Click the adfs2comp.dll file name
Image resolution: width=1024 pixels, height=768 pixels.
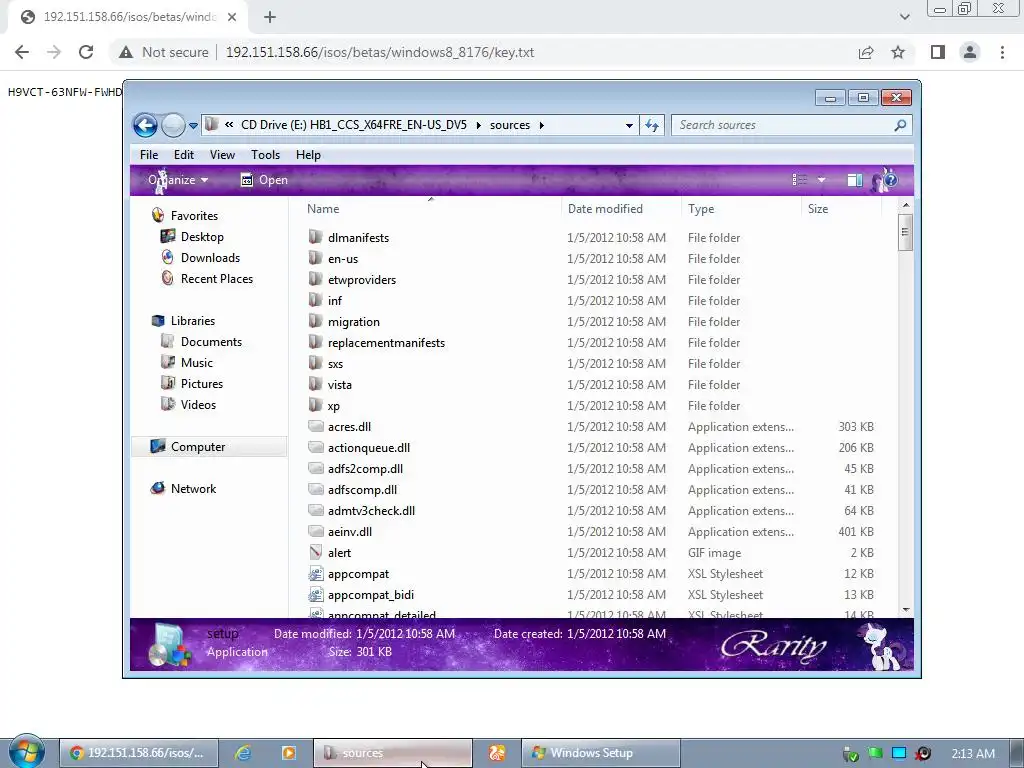tap(365, 468)
